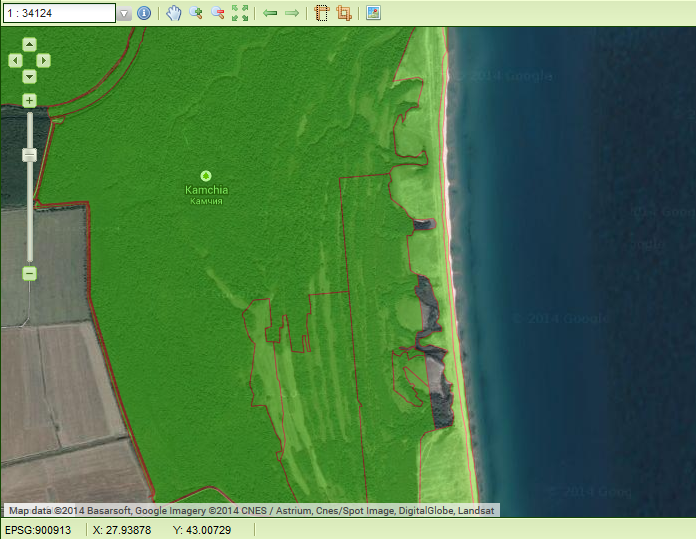The width and height of the screenshot is (696, 539).
Task: Pan the map east with right arrow
Action: coord(44,61)
